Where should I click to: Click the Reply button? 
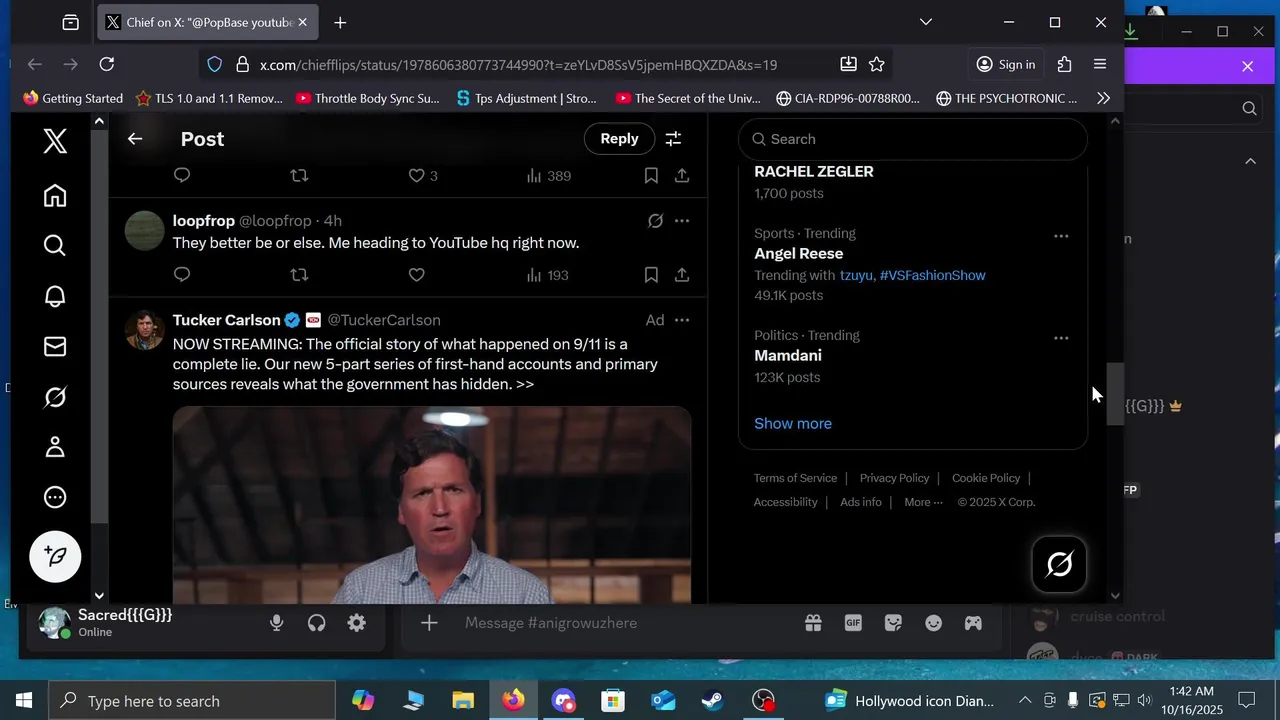[x=619, y=139]
